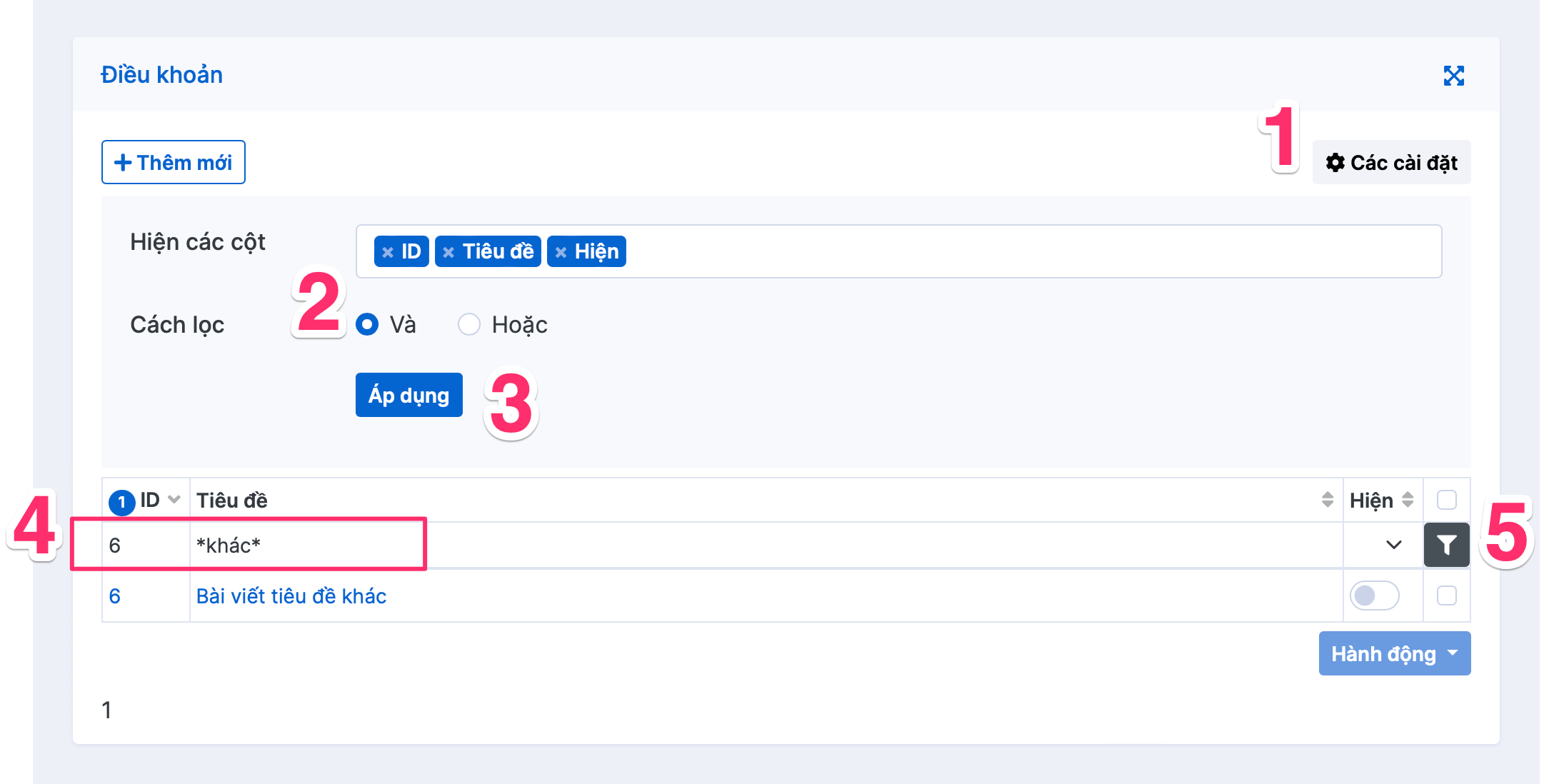Expand the Hiện filter dropdown
1564x784 pixels.
click(x=1393, y=546)
